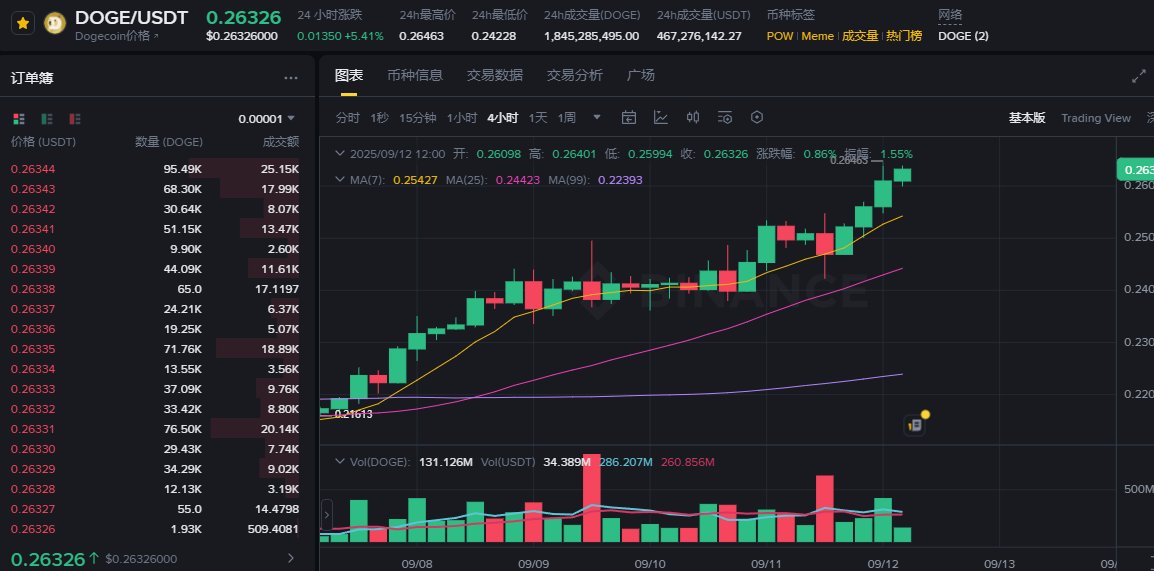
Task: Open candlestick chart style icon
Action: tap(693, 118)
